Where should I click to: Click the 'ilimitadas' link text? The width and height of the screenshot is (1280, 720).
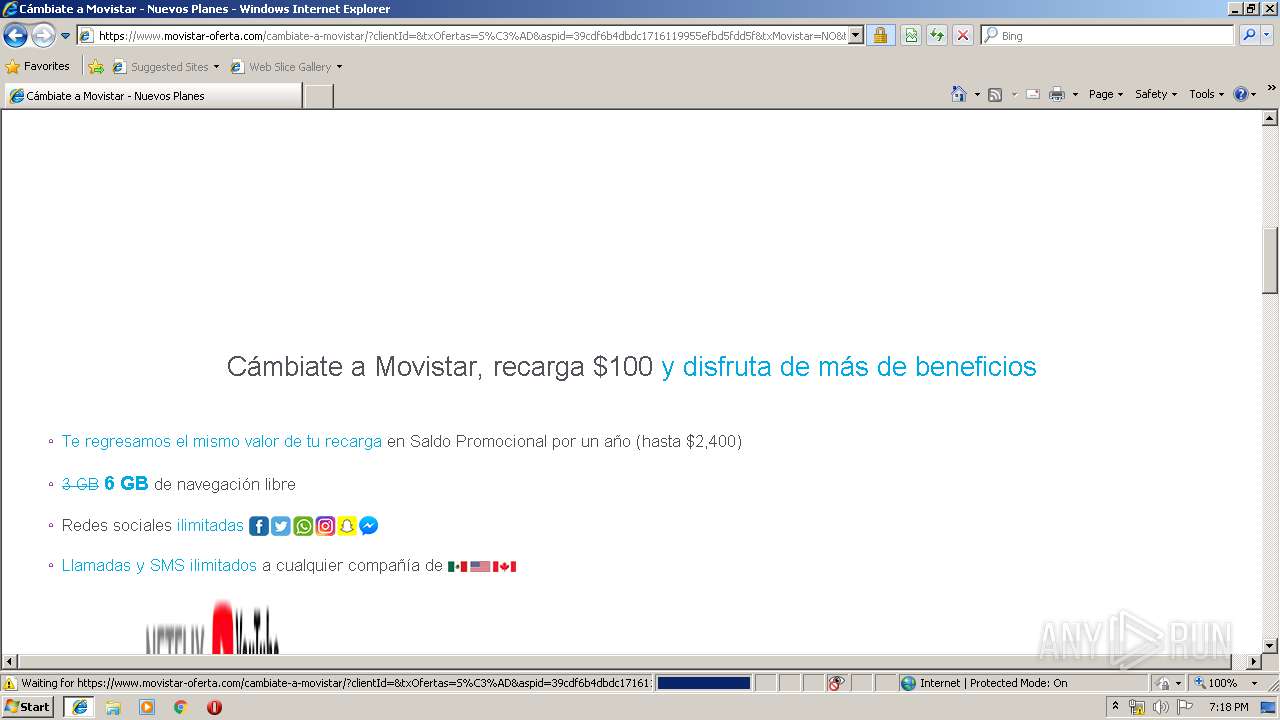coord(210,525)
